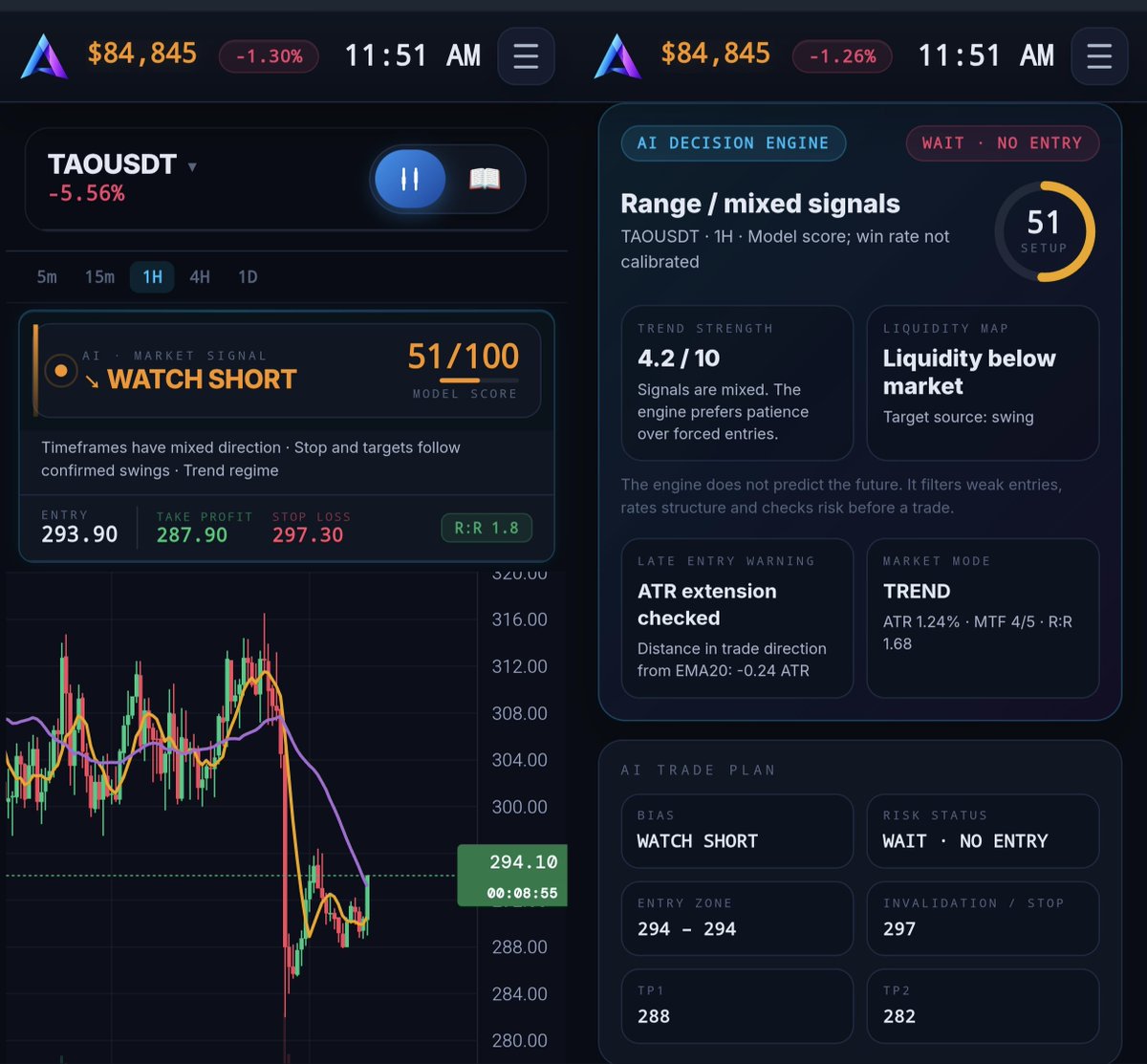Click the Range / mixed signals heading
Image resolution: width=1147 pixels, height=1064 pixels.
click(x=761, y=204)
